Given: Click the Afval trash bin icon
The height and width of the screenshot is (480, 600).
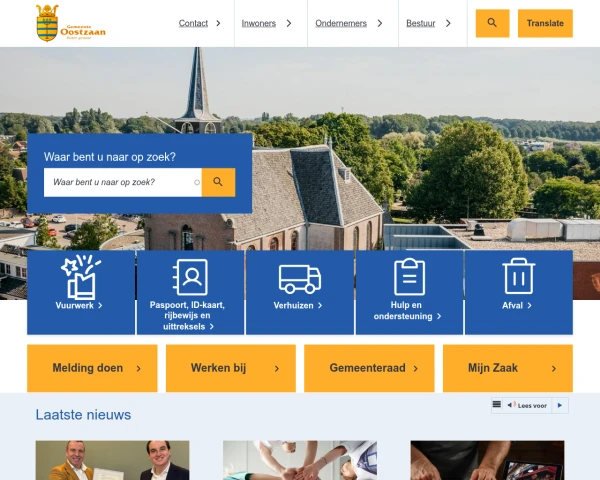Looking at the screenshot, I should click(518, 276).
